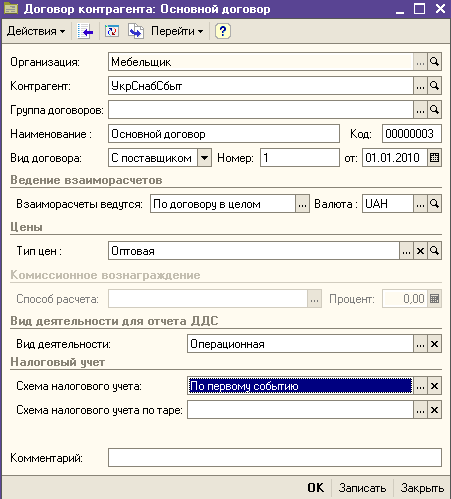Click the Записать button
Screen dimensions: 451x499
362,488
